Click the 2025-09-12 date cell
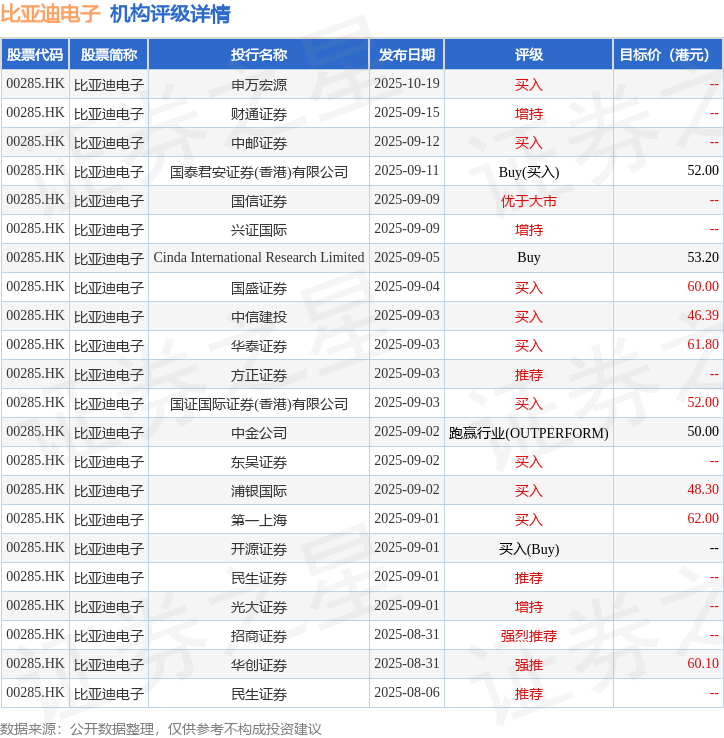The height and width of the screenshot is (738, 724). [x=407, y=142]
